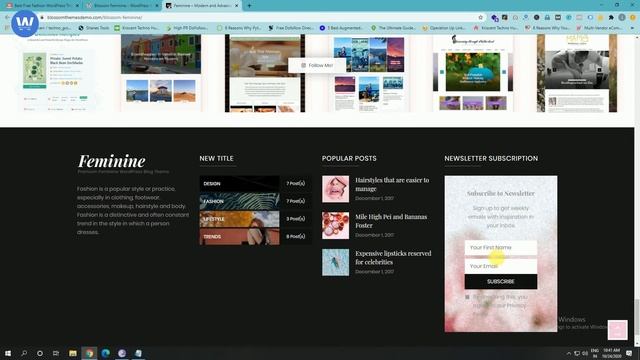Select the Feminine – Modern and Advanced tab
The height and width of the screenshot is (360, 640).
[202, 6]
